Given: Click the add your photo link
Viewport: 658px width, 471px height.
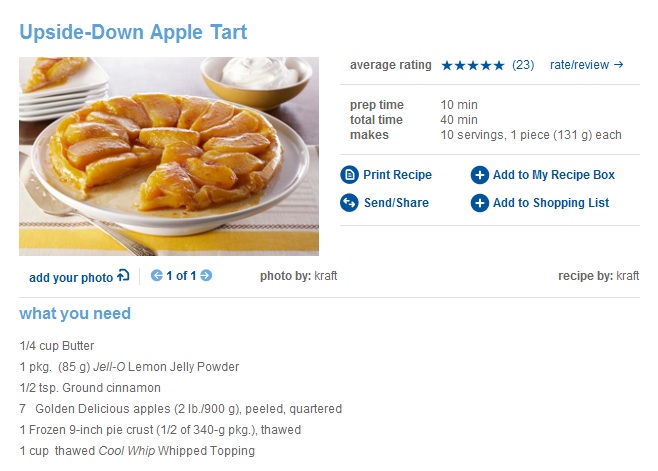Looking at the screenshot, I should coord(71,277).
